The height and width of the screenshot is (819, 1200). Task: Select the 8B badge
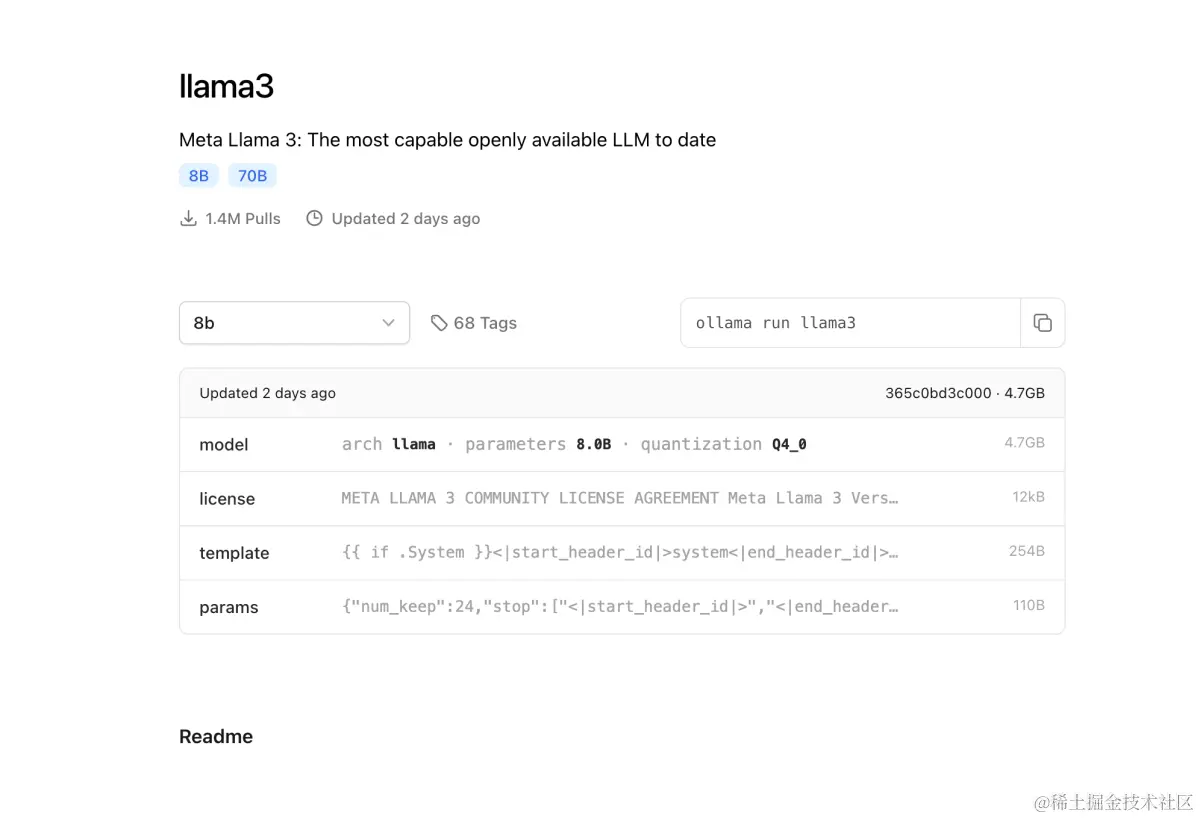click(x=198, y=175)
